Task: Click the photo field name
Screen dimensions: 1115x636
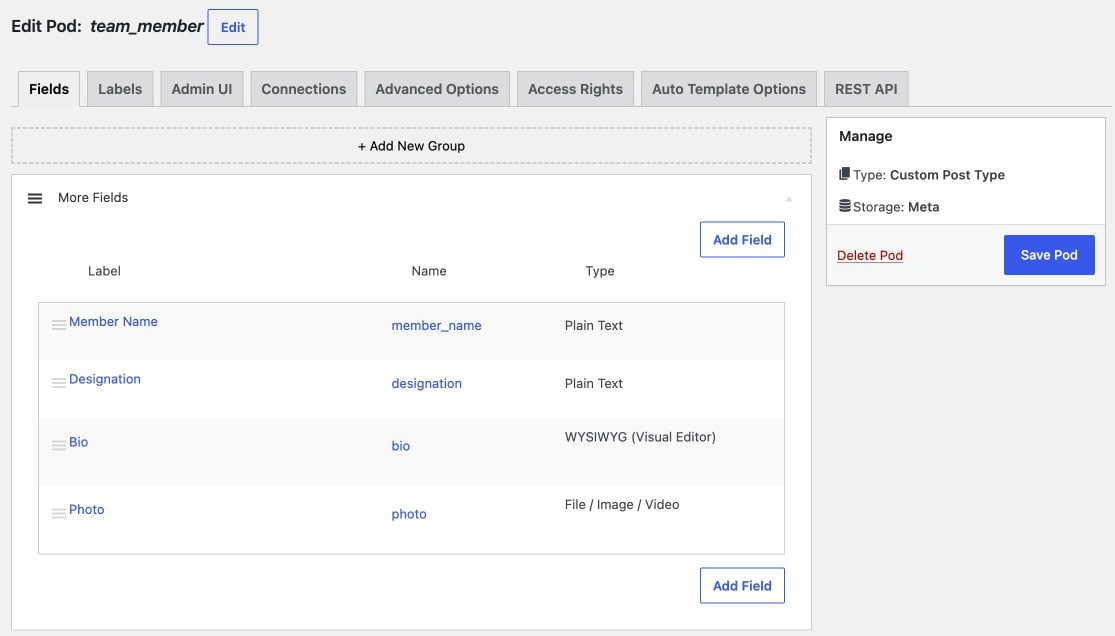Action: click(x=409, y=514)
